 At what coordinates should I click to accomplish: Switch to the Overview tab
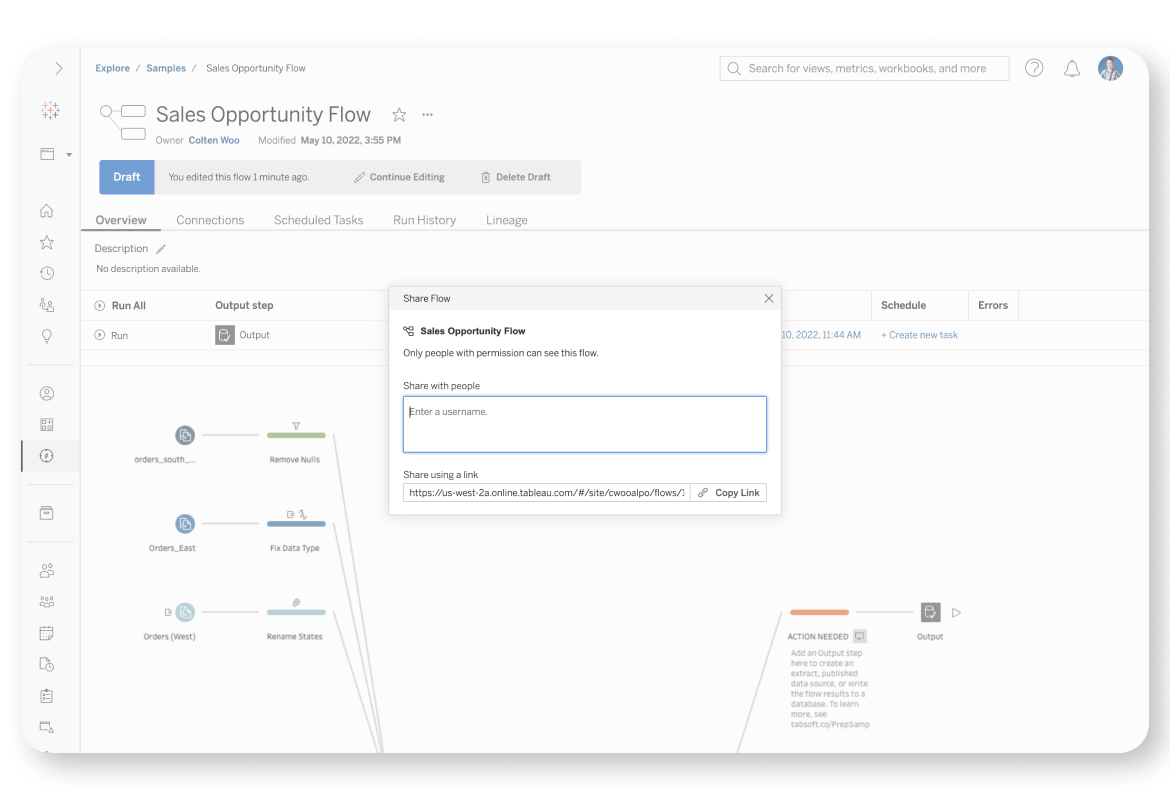coord(121,220)
